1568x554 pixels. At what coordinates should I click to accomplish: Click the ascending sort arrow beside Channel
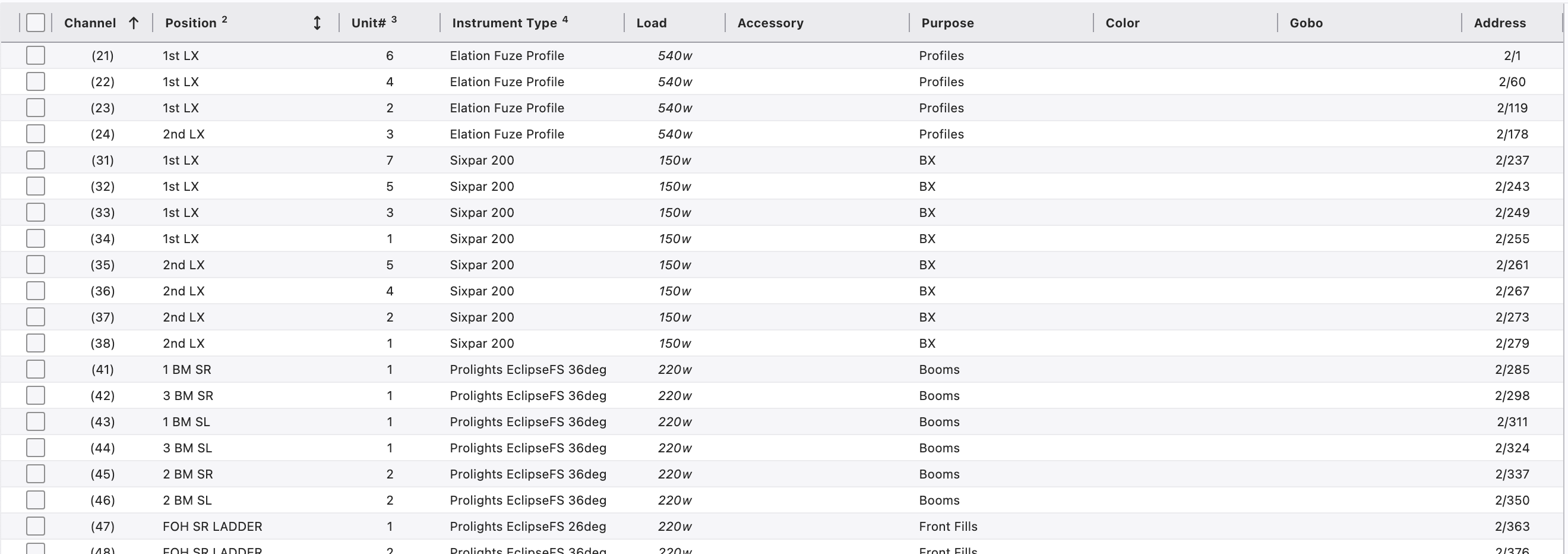click(133, 23)
